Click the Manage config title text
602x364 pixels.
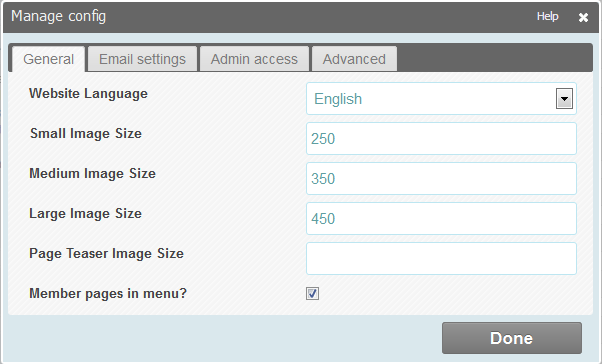tap(58, 16)
